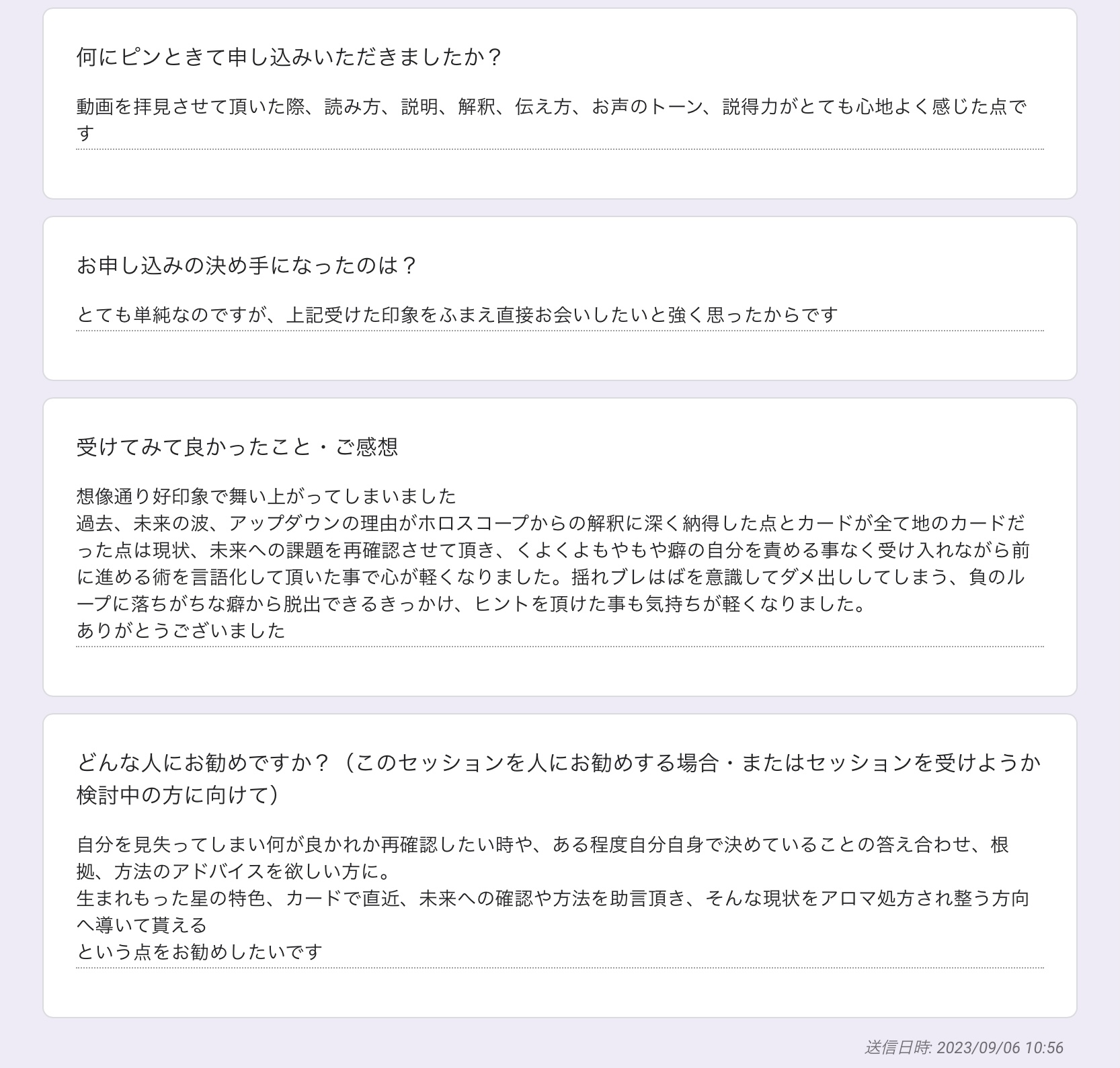Click the question heading どんな人にお勧めですか？

[x=558, y=763]
